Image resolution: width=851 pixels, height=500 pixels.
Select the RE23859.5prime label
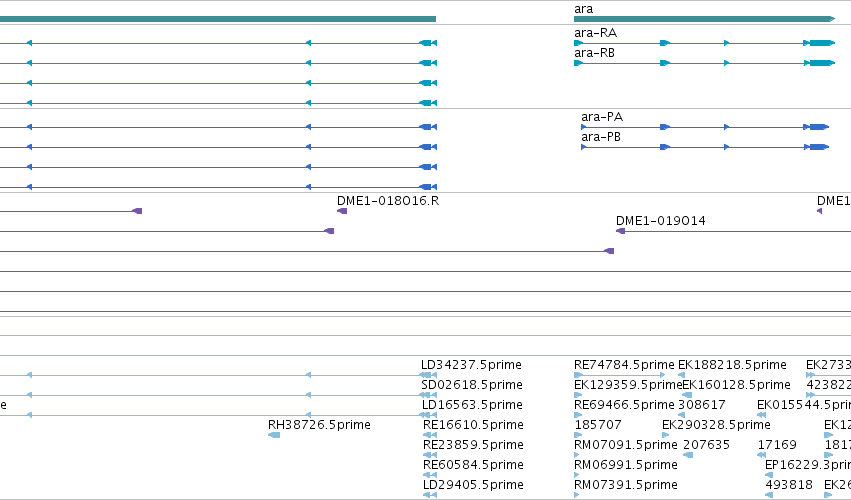pos(473,445)
